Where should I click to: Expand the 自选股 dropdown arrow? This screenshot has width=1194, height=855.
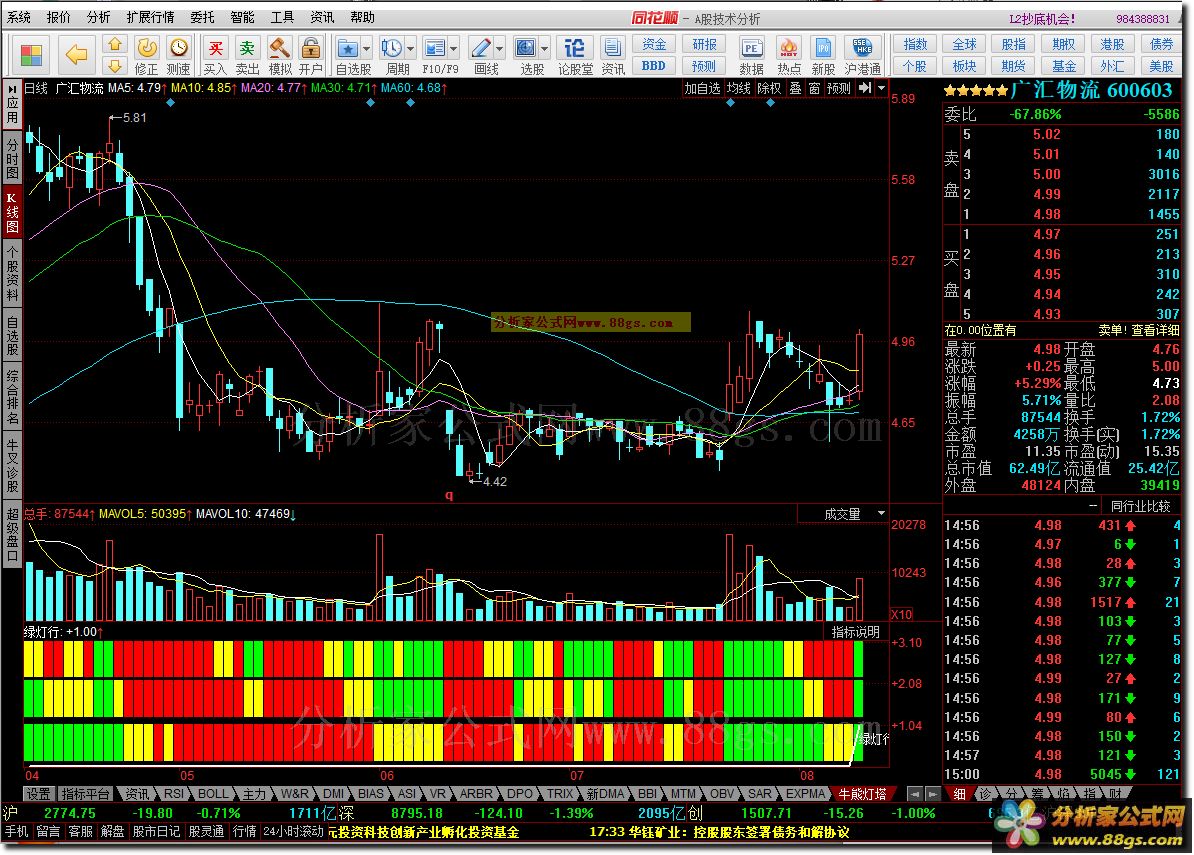coord(366,49)
